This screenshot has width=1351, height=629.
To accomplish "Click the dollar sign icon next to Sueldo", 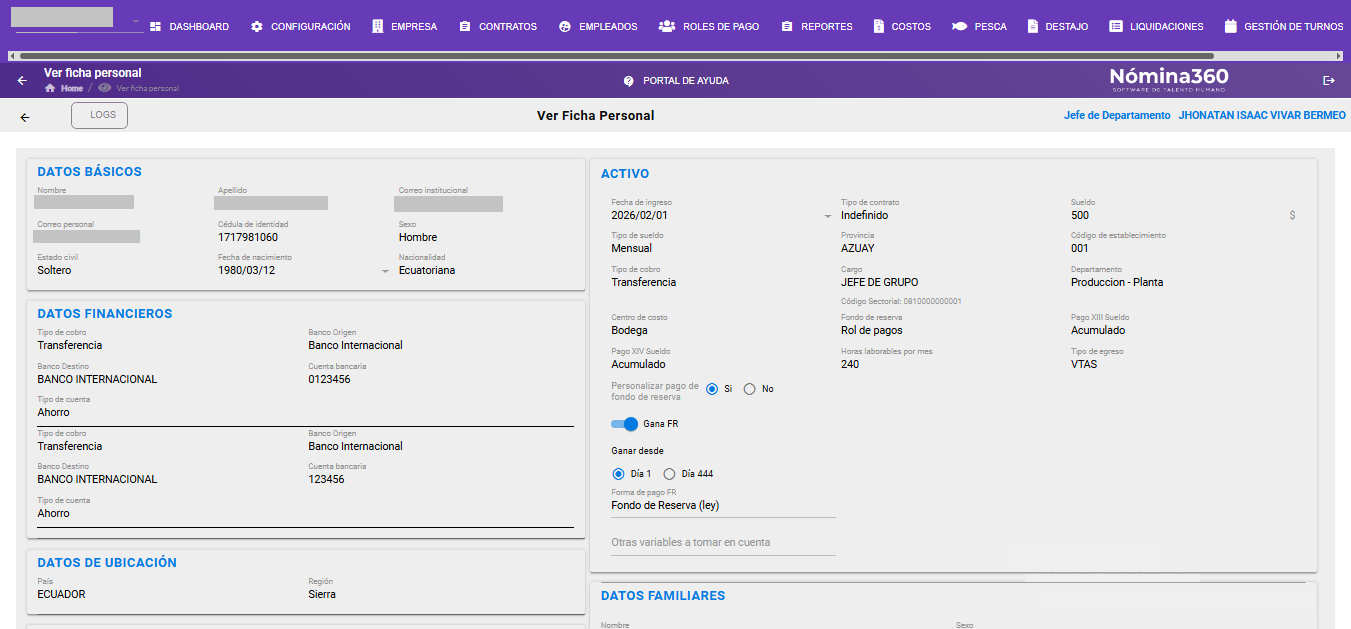I will click(1293, 215).
